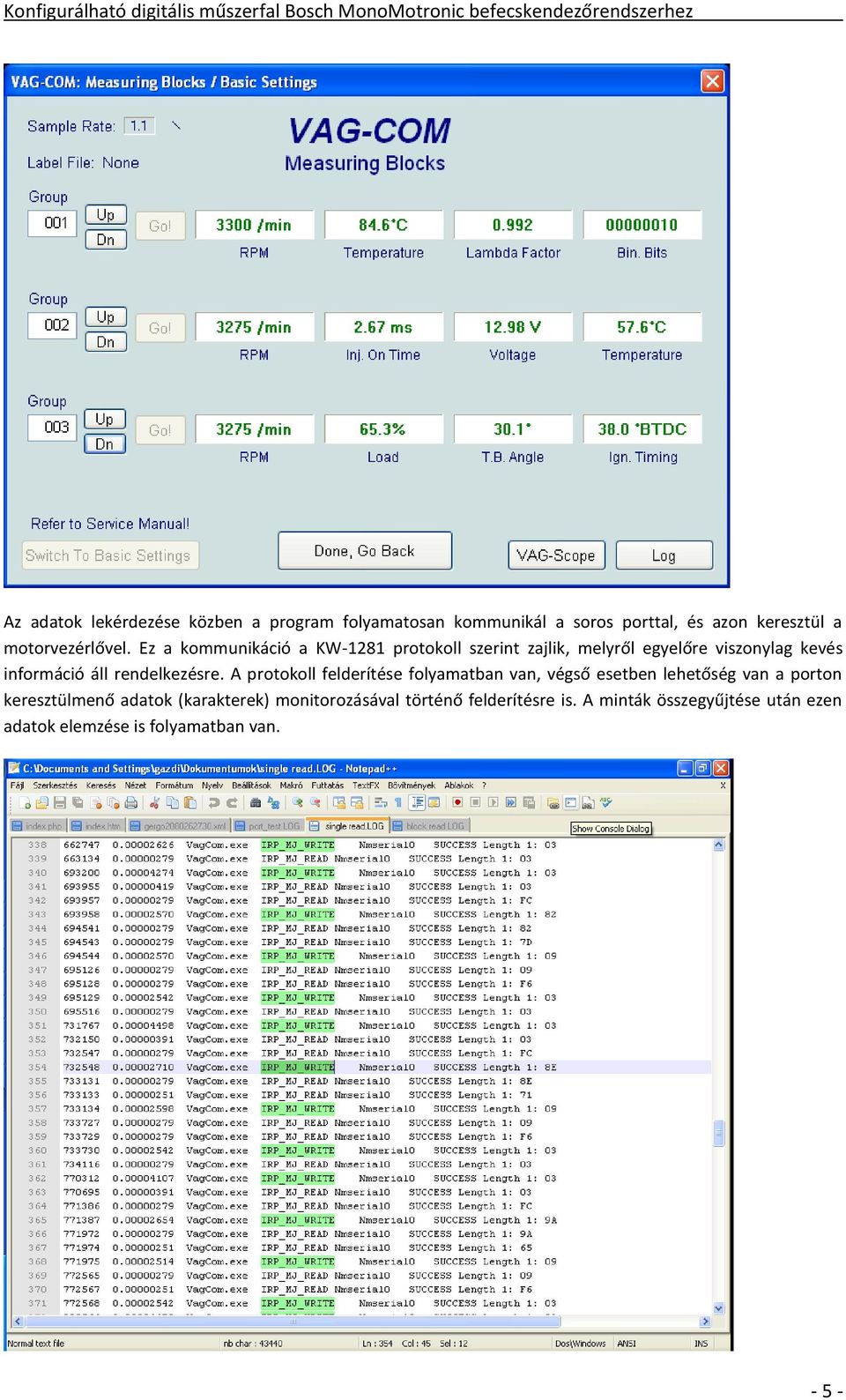Click the Undo arrow icon in Notepad++
This screenshot has height=1400, width=846.
tap(213, 803)
